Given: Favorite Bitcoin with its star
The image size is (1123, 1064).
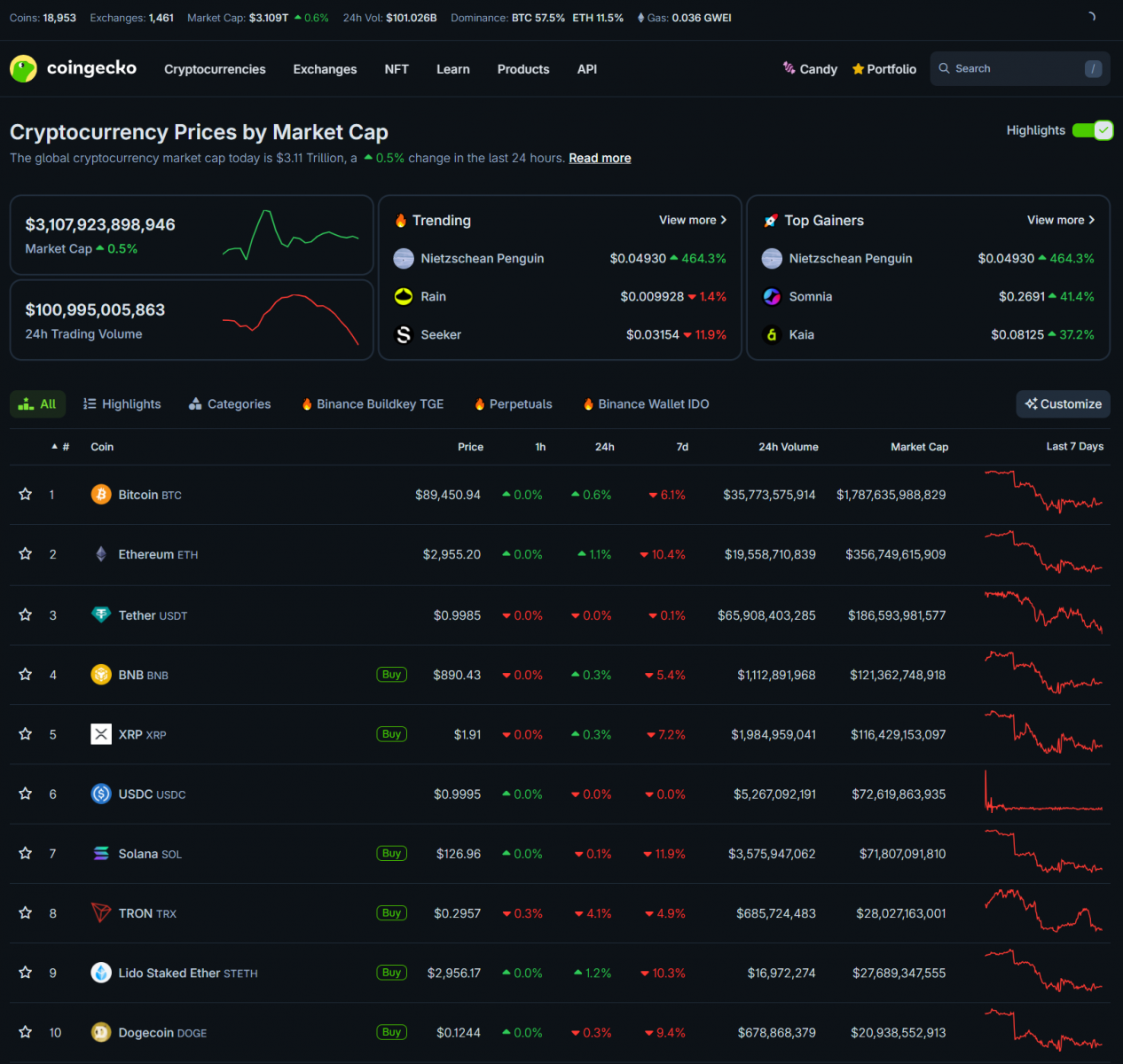Looking at the screenshot, I should [x=26, y=495].
